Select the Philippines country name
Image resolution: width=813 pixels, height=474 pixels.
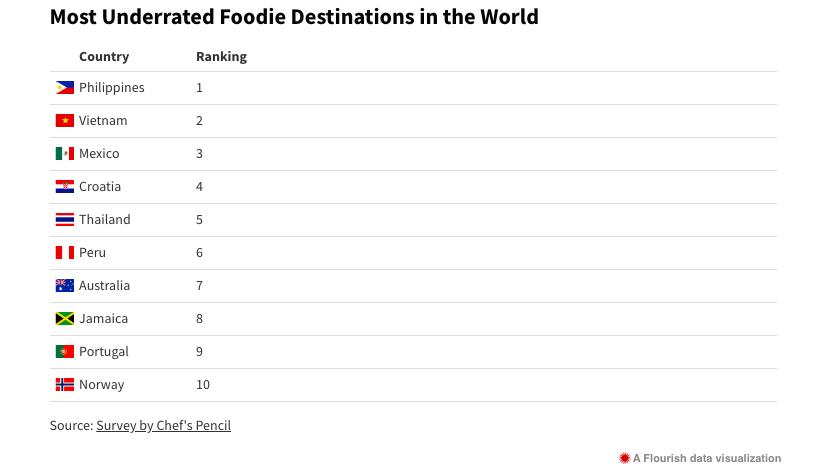coord(112,88)
